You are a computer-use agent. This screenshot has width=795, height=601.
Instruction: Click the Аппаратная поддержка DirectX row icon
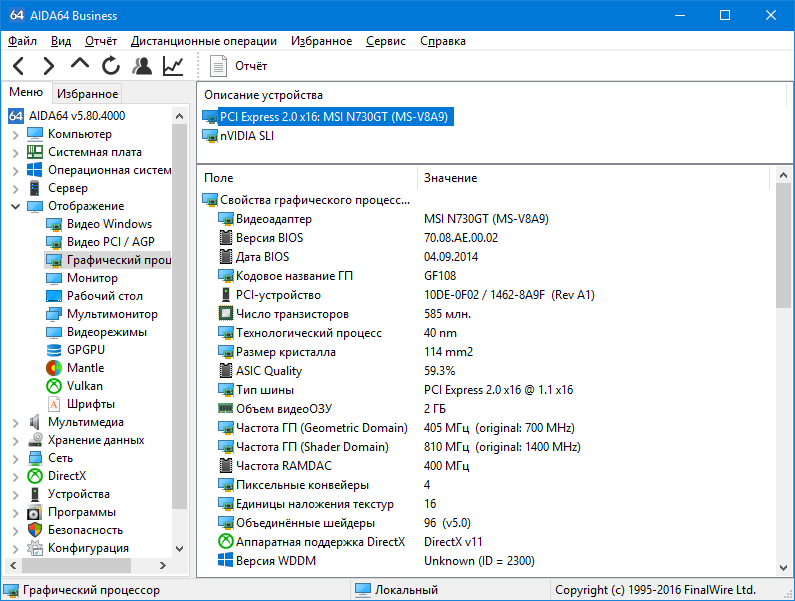point(225,542)
